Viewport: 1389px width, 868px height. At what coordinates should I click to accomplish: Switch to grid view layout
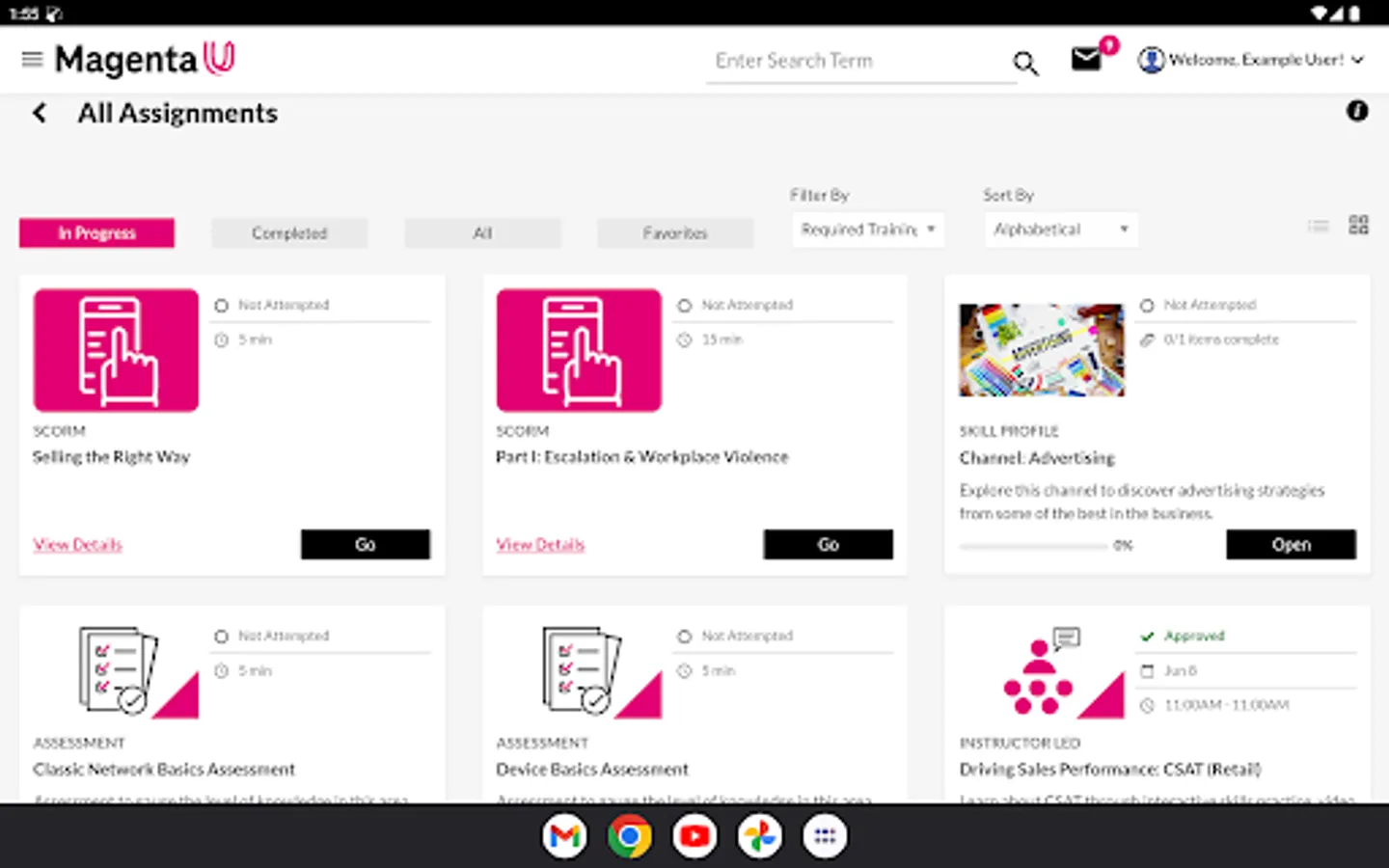point(1358,225)
